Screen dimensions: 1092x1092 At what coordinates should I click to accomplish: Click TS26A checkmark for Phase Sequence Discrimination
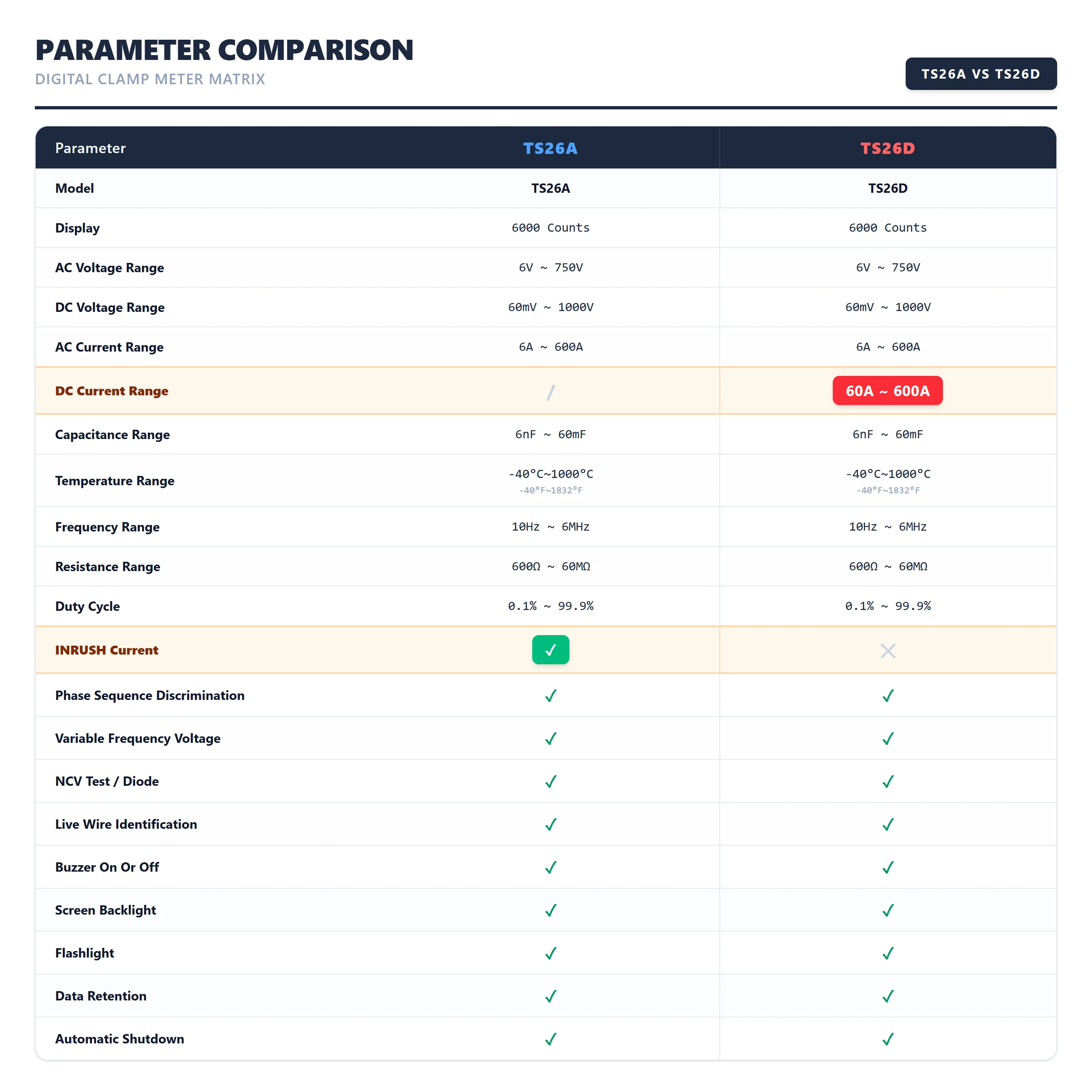click(x=550, y=696)
